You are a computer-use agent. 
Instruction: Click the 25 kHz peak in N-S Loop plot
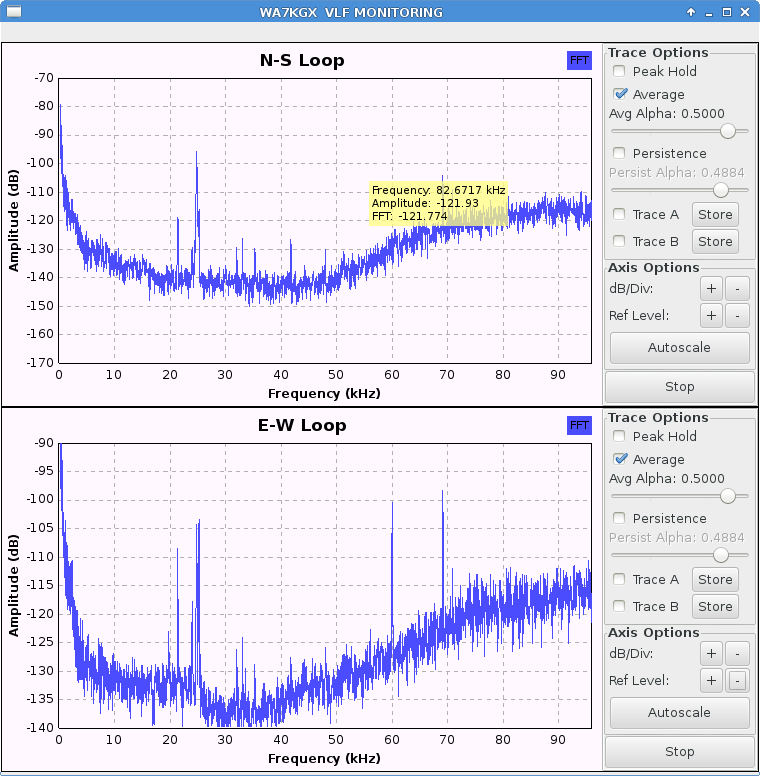[x=196, y=155]
